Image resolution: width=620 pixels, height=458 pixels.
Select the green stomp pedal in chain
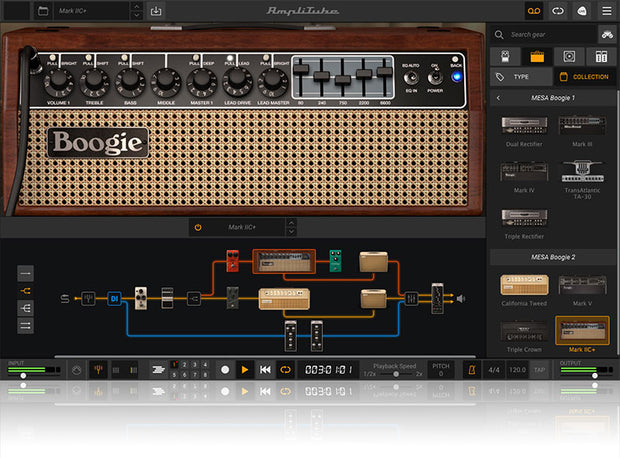pos(335,261)
